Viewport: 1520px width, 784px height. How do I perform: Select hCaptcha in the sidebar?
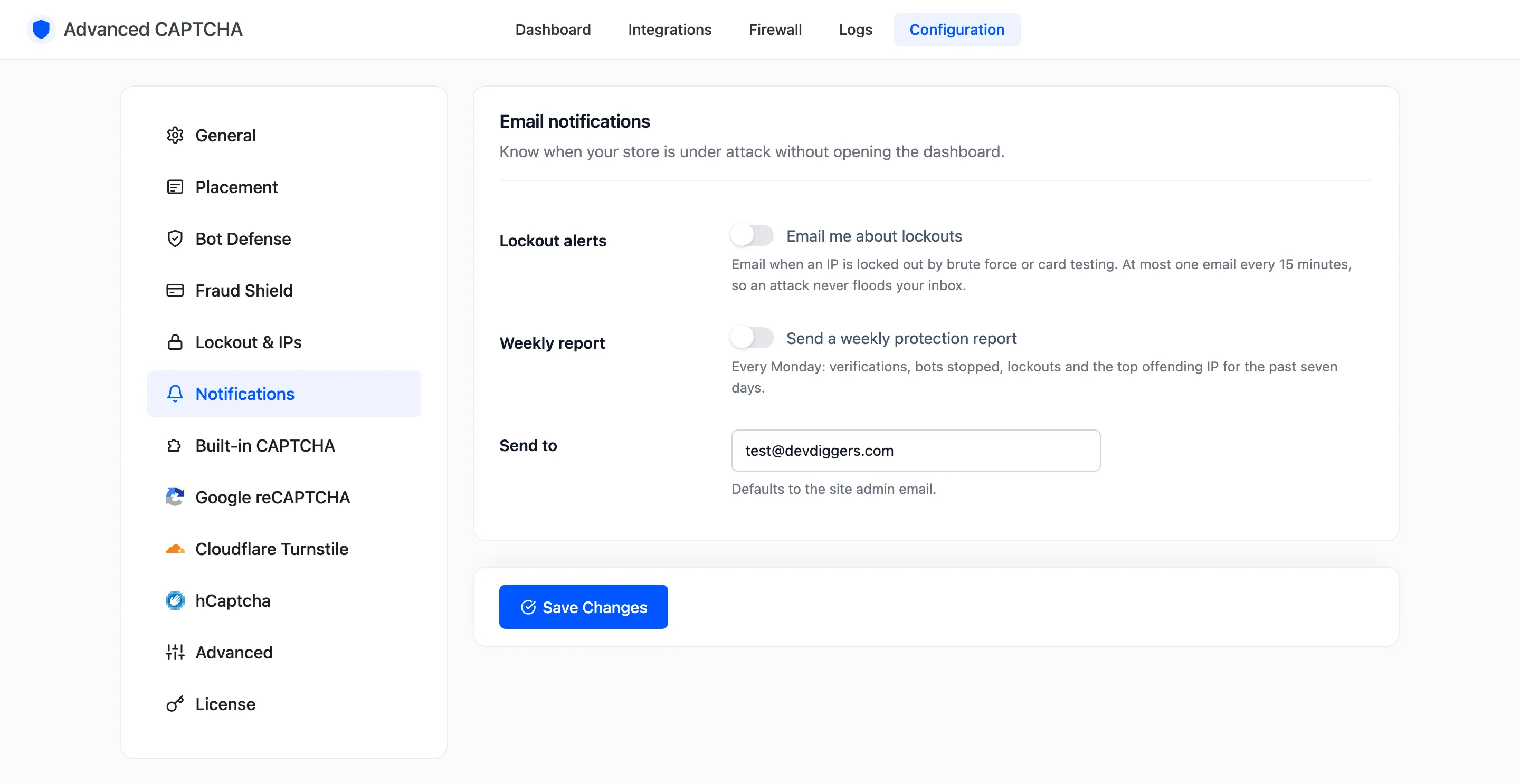[284, 600]
